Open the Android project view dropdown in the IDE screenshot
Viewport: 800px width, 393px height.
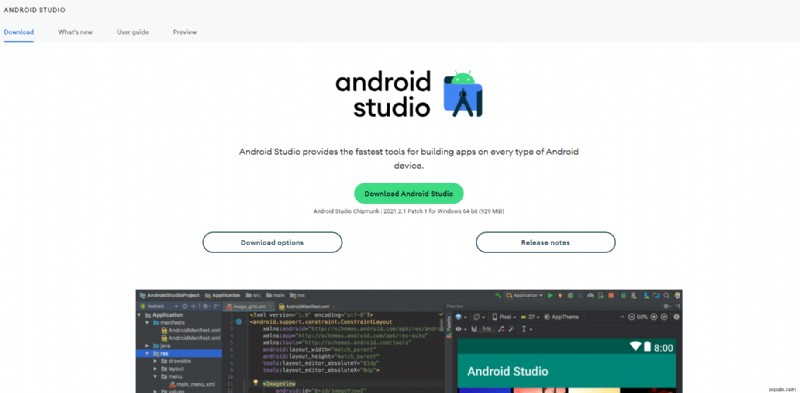pos(159,306)
